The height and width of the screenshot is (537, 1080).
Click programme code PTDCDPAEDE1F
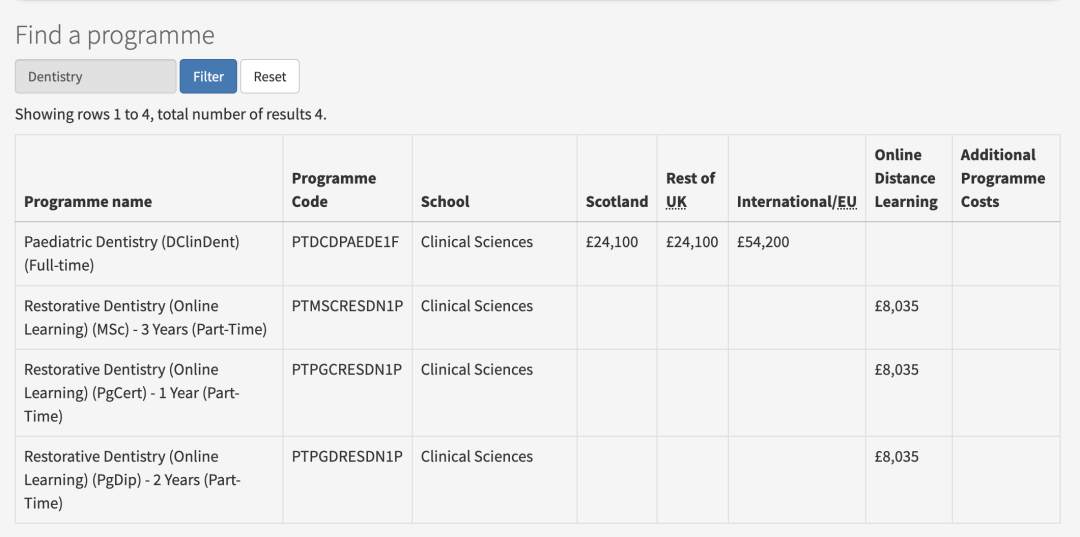point(345,242)
